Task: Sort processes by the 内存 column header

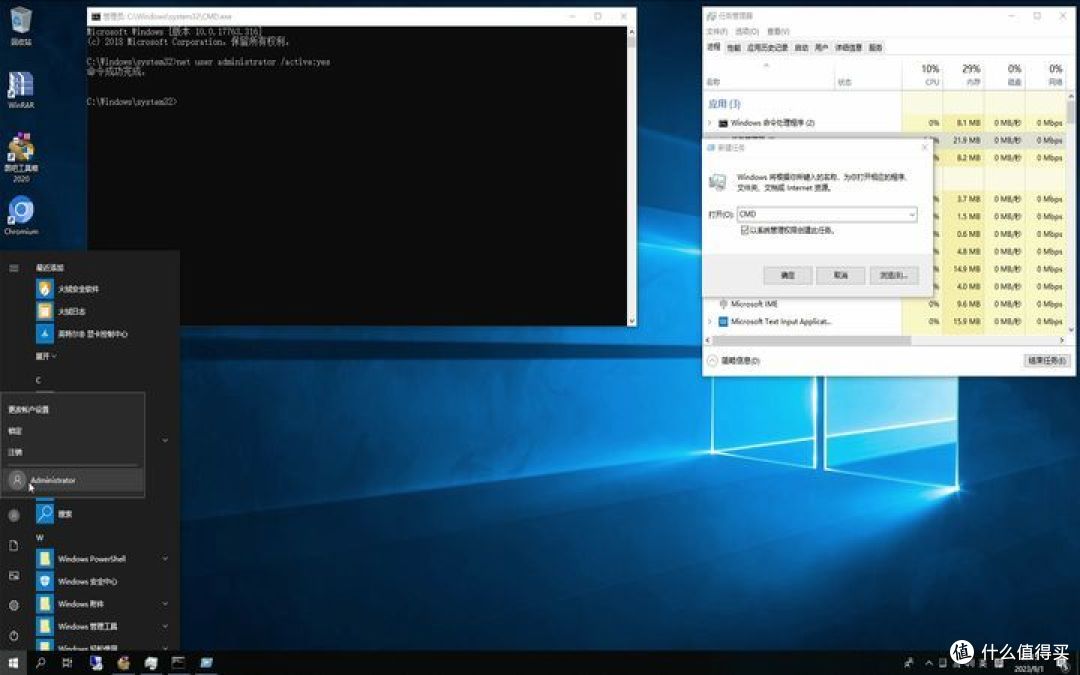Action: coord(964,74)
